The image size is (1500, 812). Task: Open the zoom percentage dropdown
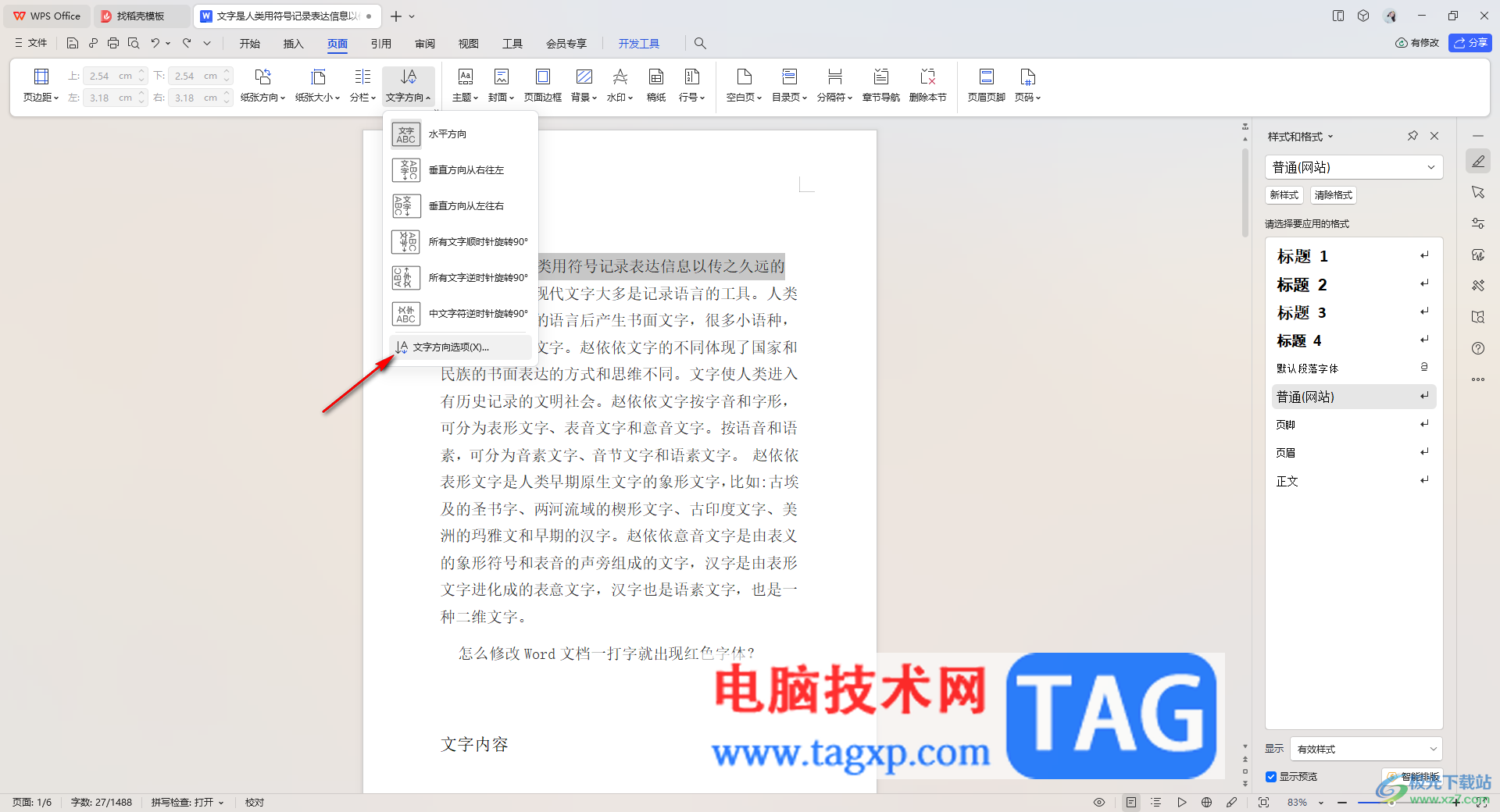click(x=1321, y=803)
